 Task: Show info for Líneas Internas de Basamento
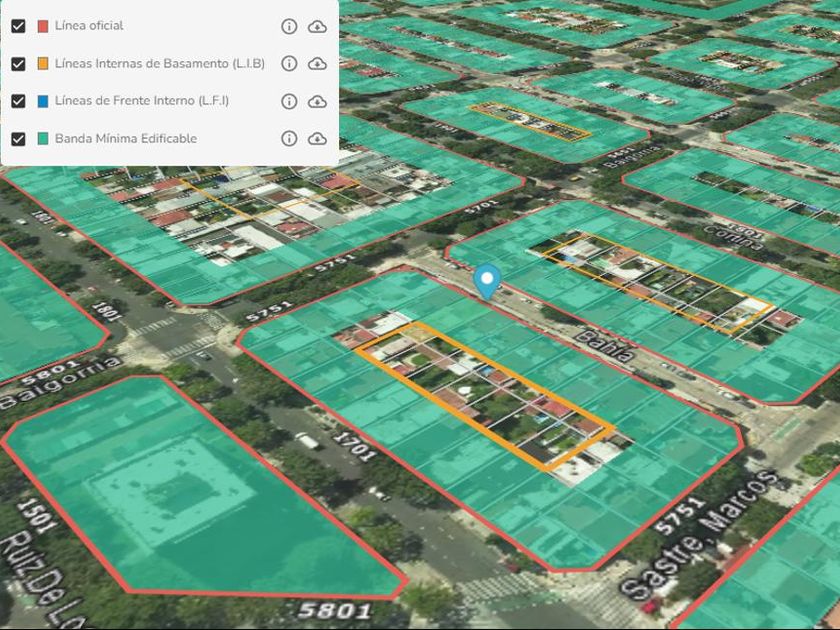pyautogui.click(x=289, y=64)
